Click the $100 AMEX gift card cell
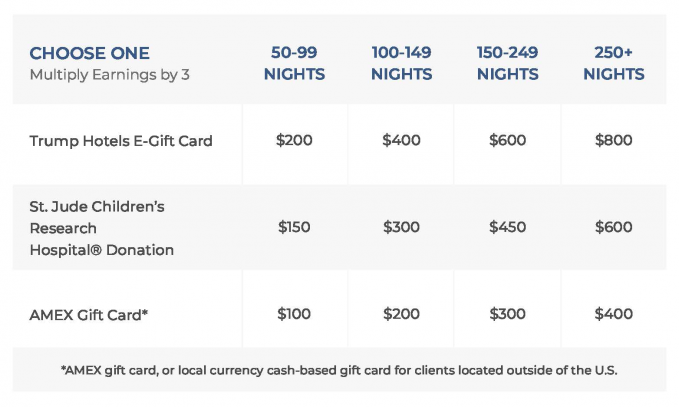Image resolution: width=679 pixels, height=407 pixels. [x=294, y=314]
